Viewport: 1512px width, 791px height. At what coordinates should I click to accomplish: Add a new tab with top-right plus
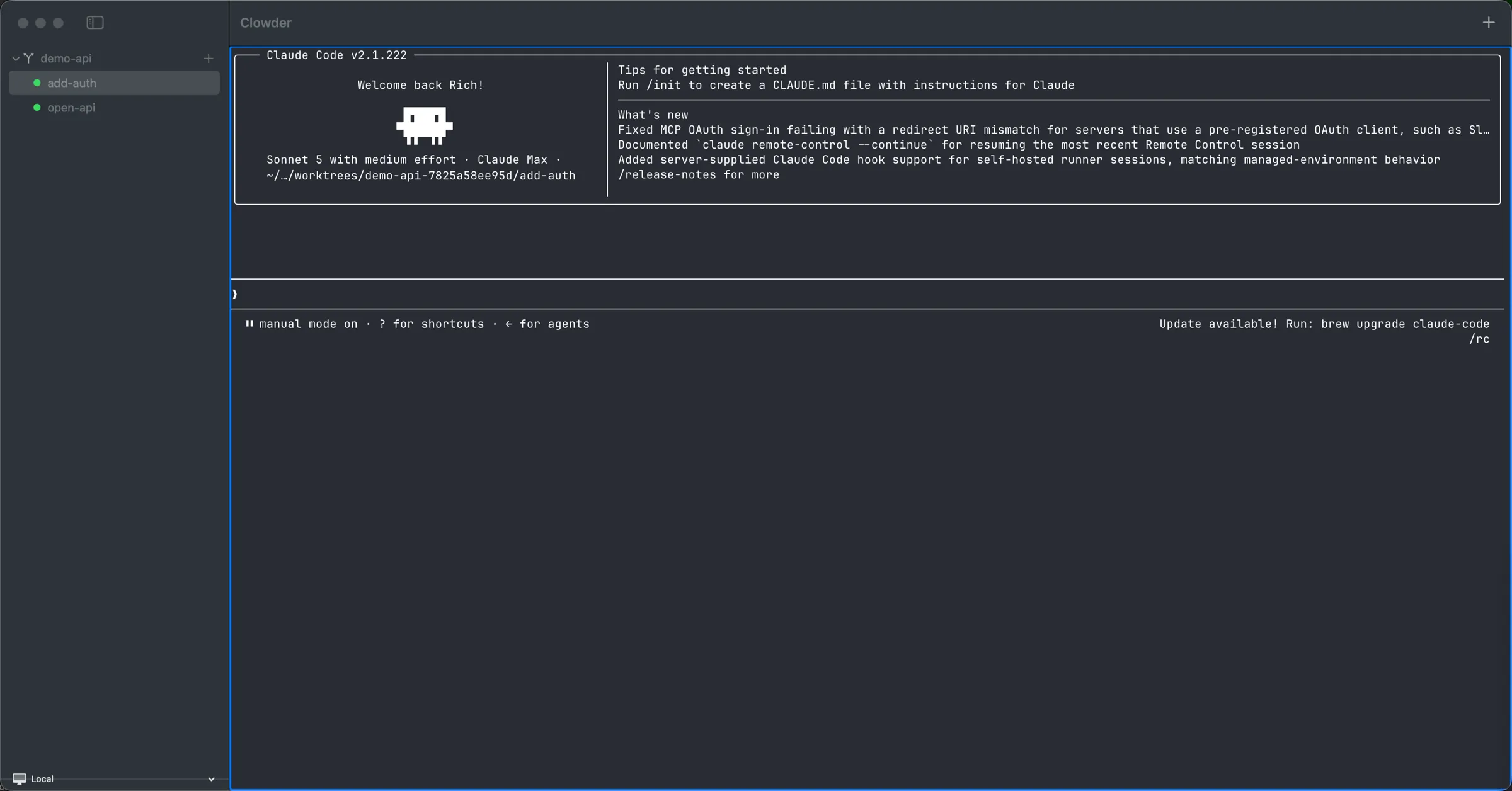tap(1489, 23)
